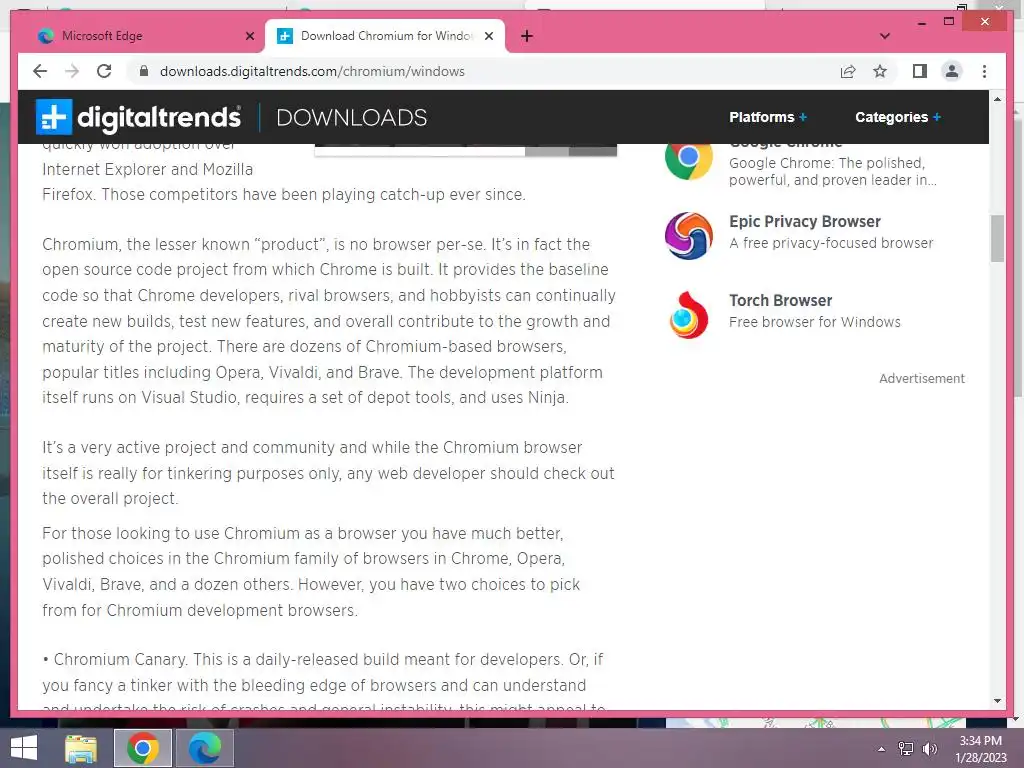The width and height of the screenshot is (1024, 768).
Task: View site information lock icon
Action: (x=144, y=71)
